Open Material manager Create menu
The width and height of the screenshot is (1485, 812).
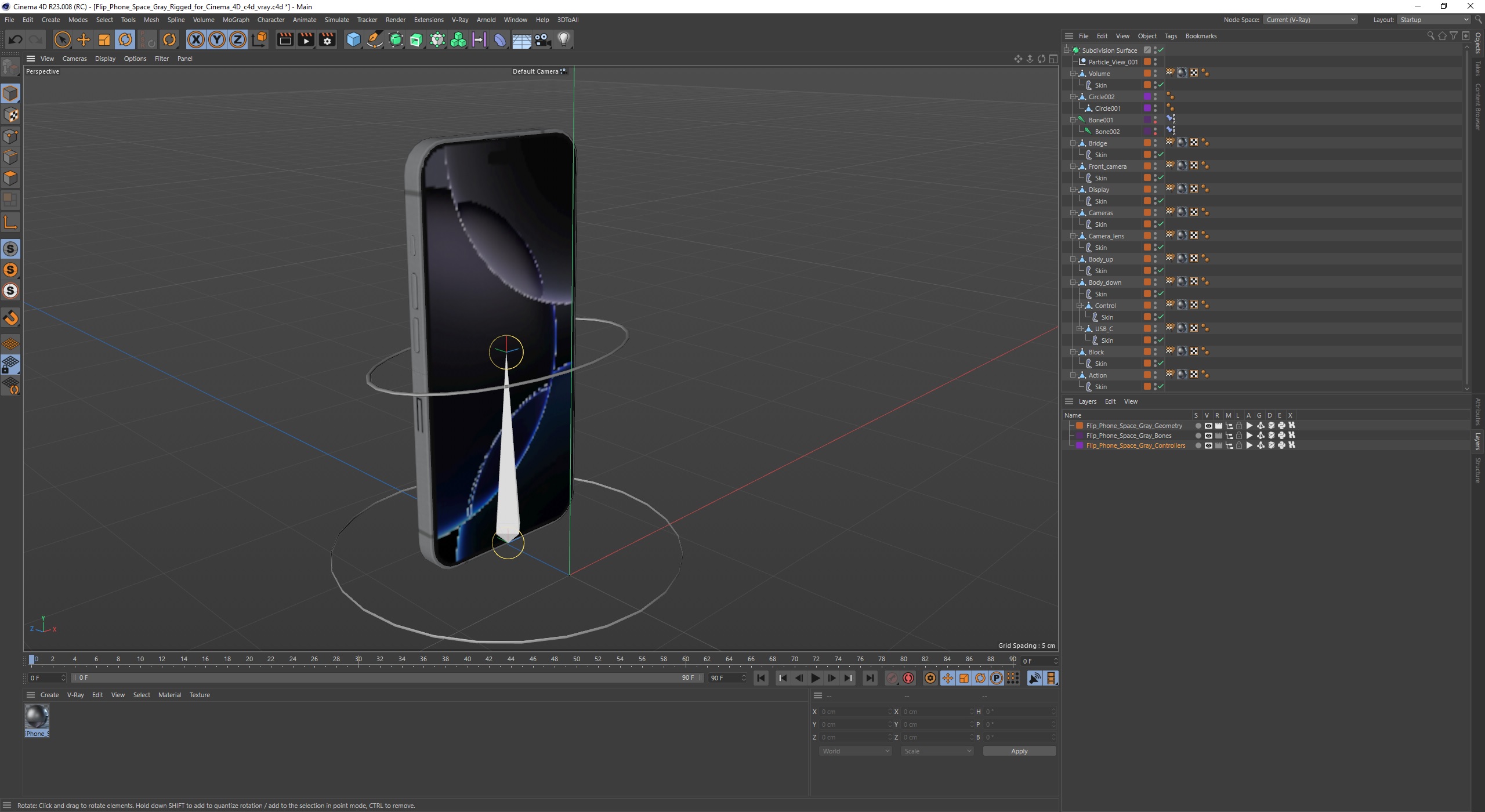[x=49, y=695]
